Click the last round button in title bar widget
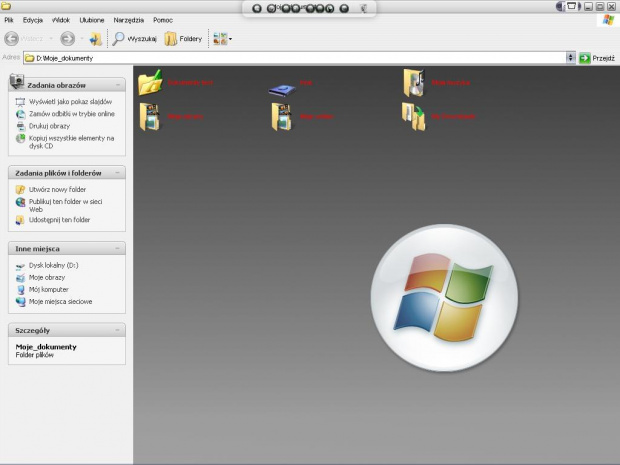Viewport: 620px width, 465px height. (x=344, y=8)
